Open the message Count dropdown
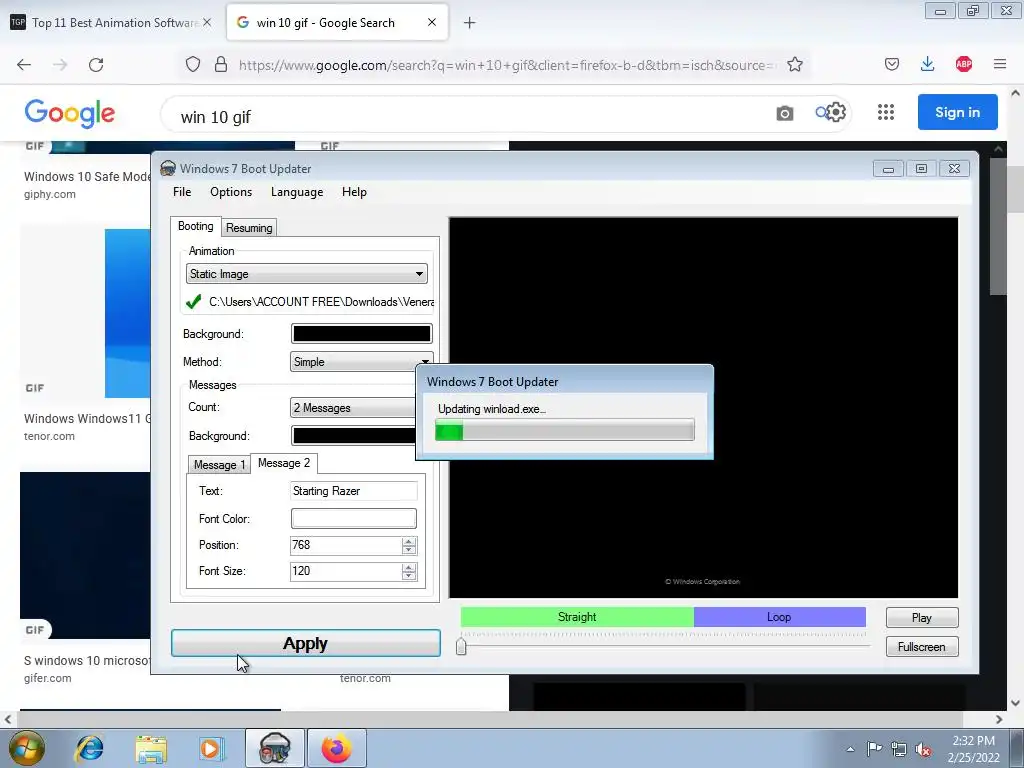This screenshot has width=1024, height=768. [x=353, y=408]
